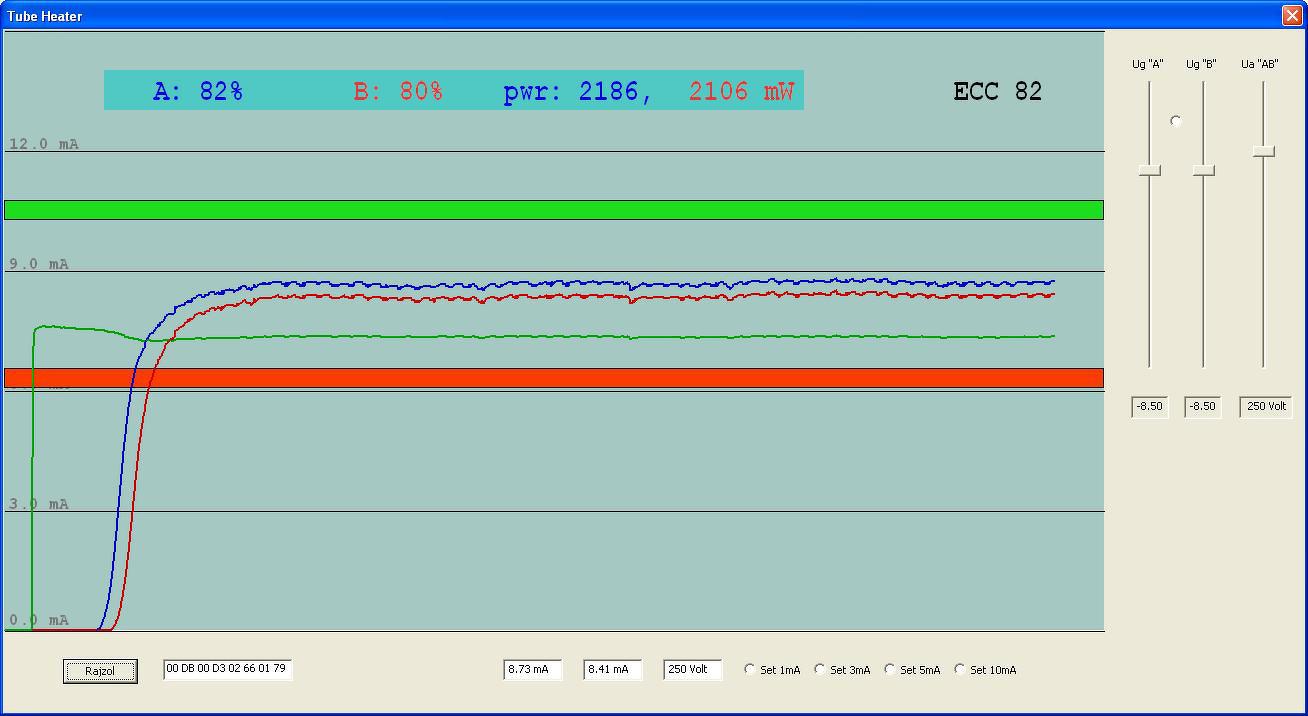Click the 8.73 mA current field
Image resolution: width=1308 pixels, height=716 pixels.
(x=533, y=669)
